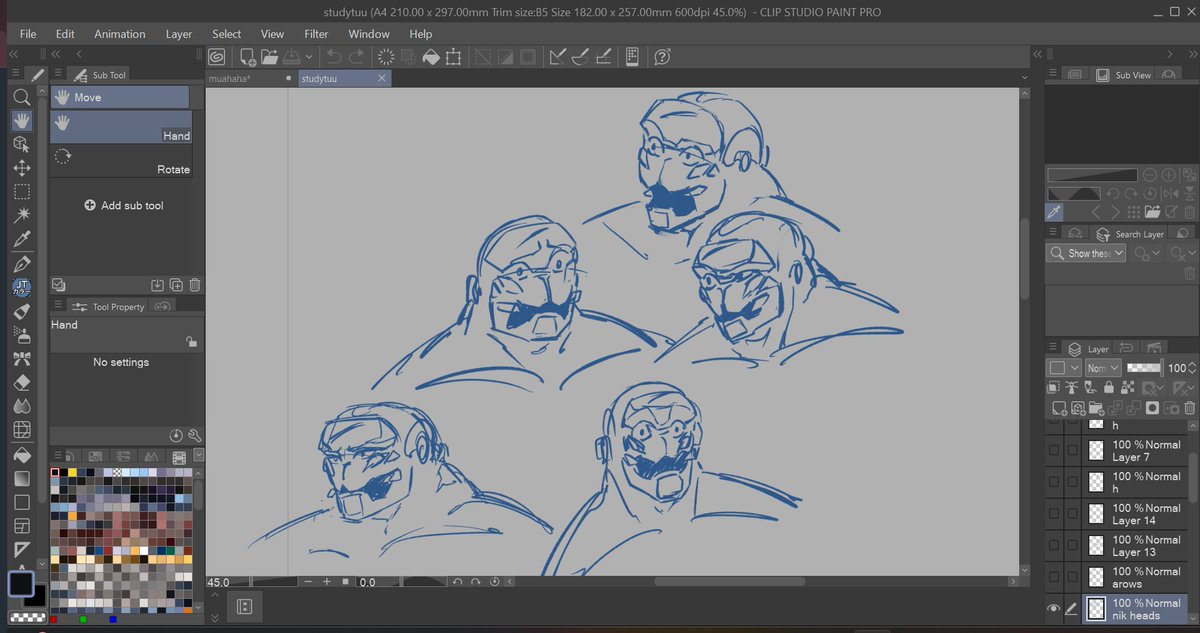Click transparent color swatch
Image resolution: width=1200 pixels, height=633 pixels.
(x=27, y=617)
